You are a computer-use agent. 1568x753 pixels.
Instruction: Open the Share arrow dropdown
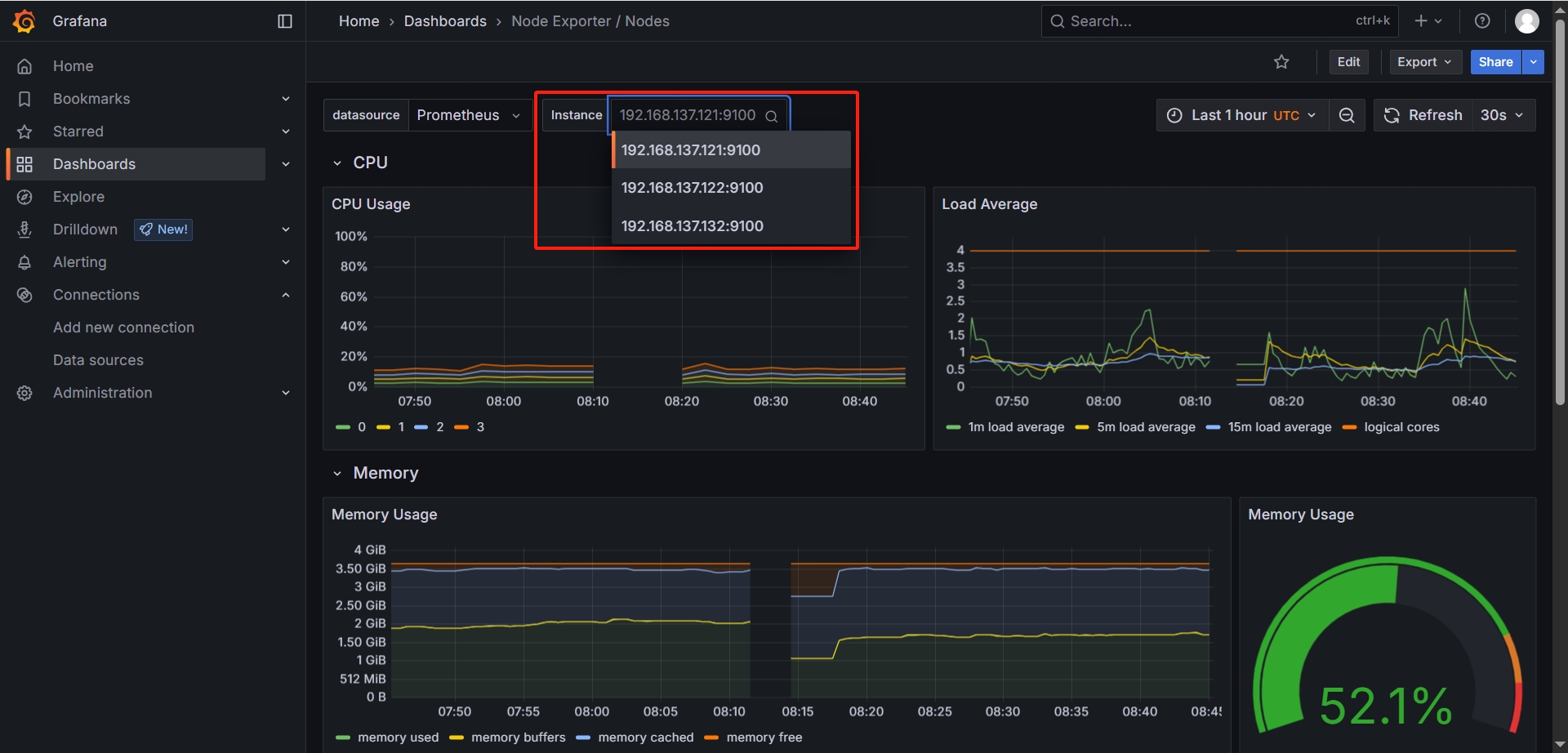tap(1533, 62)
